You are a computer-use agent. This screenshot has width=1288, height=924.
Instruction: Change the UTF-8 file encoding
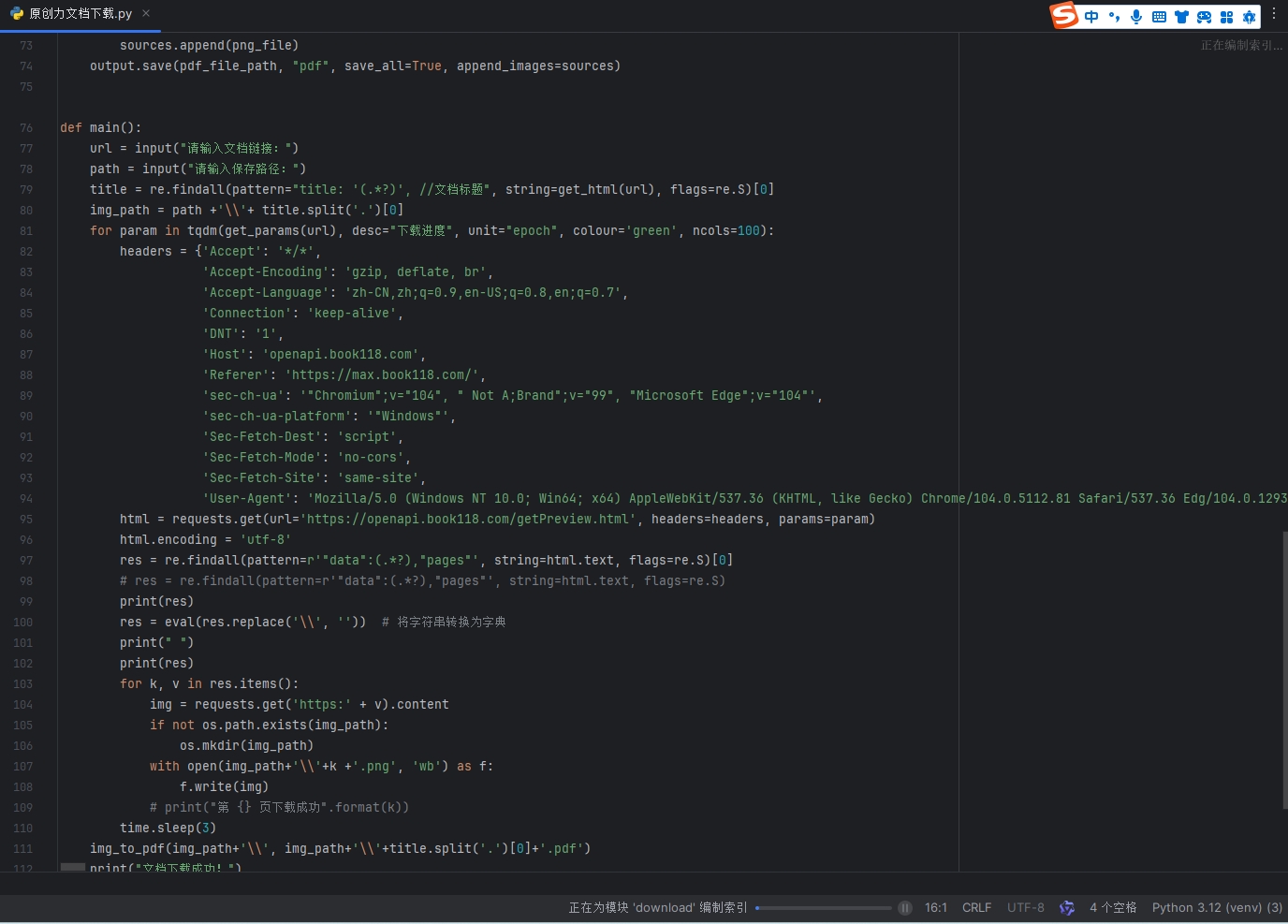1026,908
